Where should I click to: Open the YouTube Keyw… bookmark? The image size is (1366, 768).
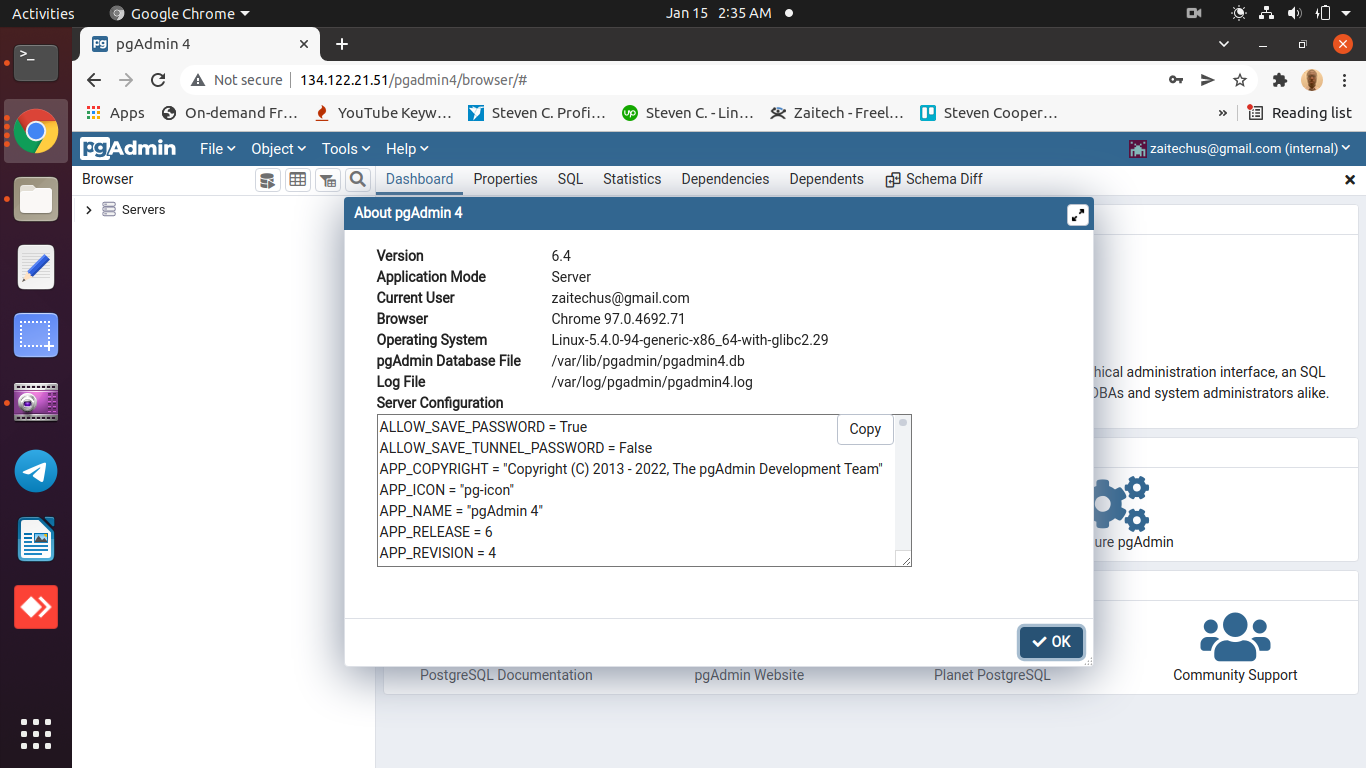(x=383, y=113)
